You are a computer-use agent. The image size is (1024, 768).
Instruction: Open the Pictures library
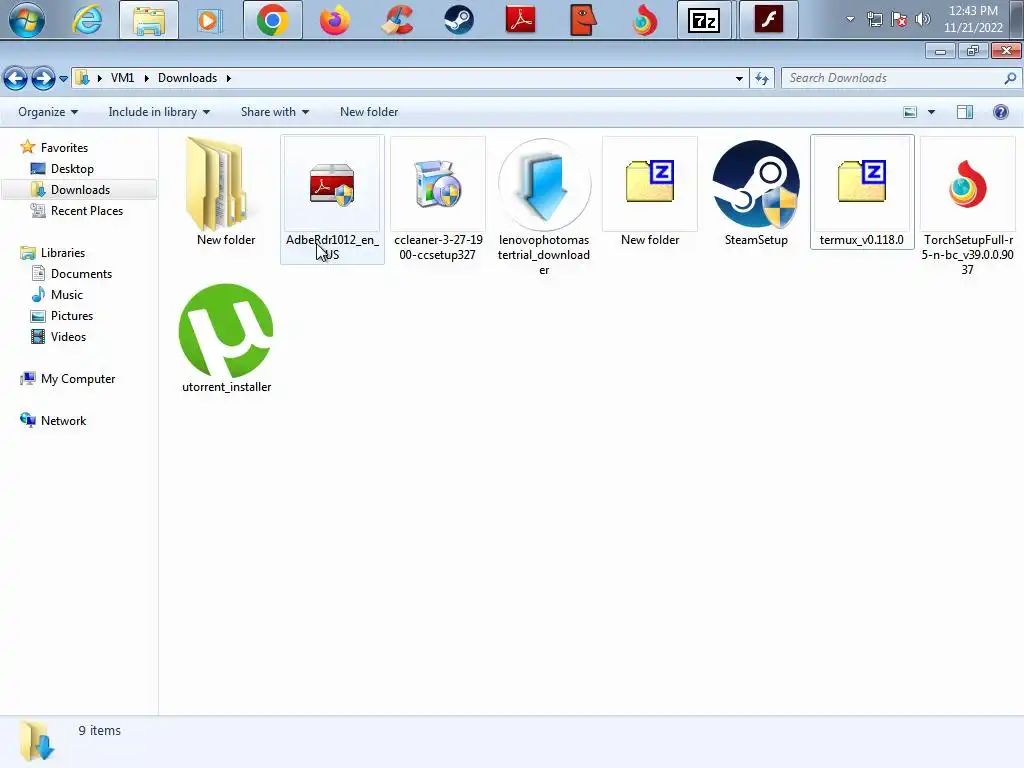pos(72,315)
